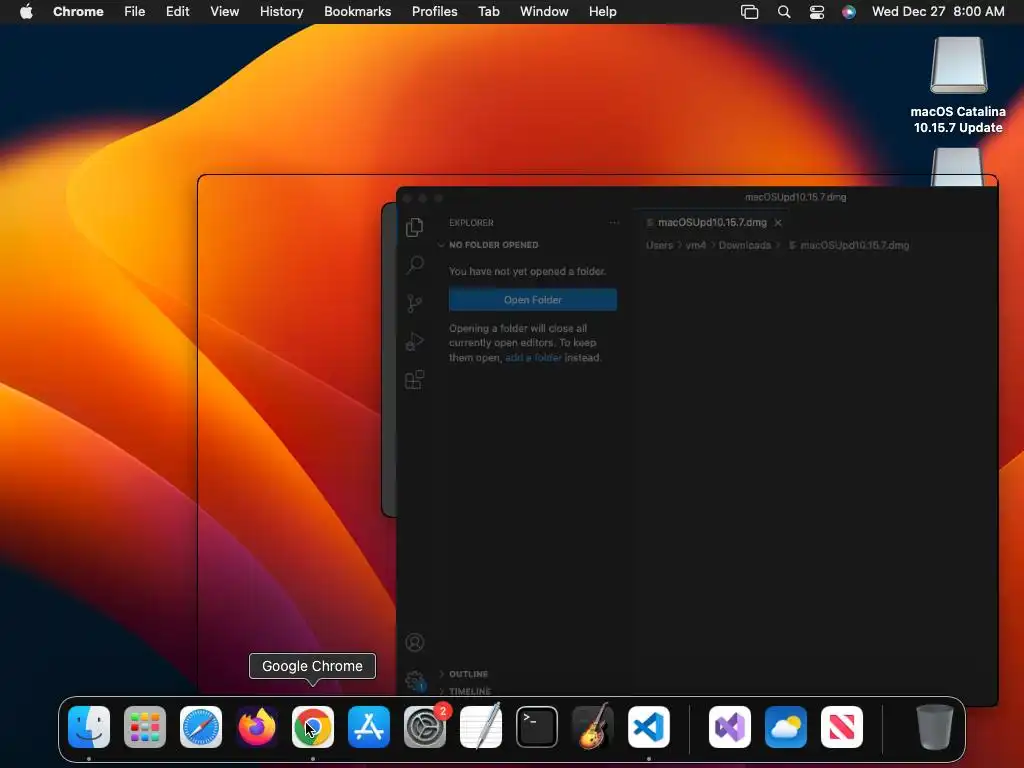Click Google Chrome icon in the Dock

pyautogui.click(x=313, y=727)
